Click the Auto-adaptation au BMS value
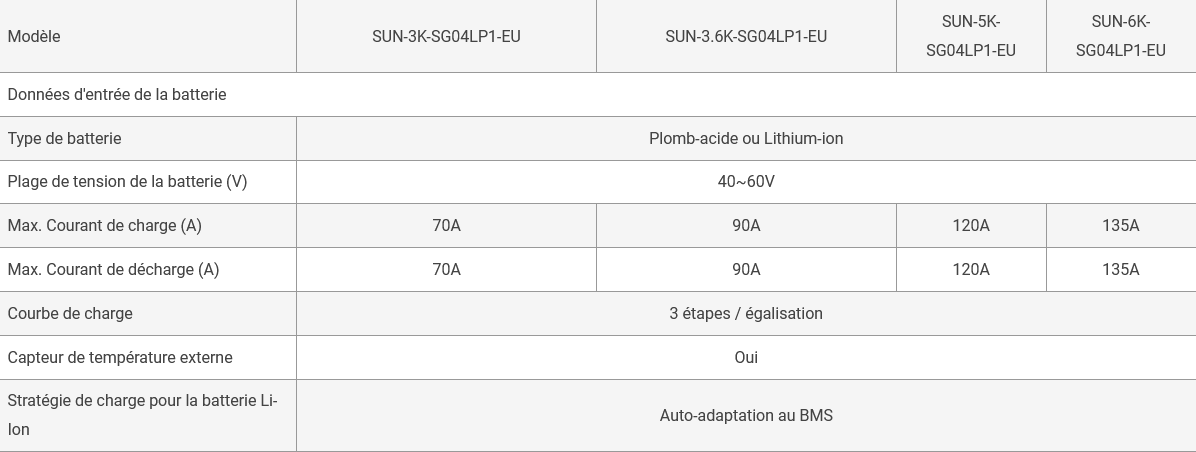This screenshot has height=452, width=1196. [x=746, y=415]
